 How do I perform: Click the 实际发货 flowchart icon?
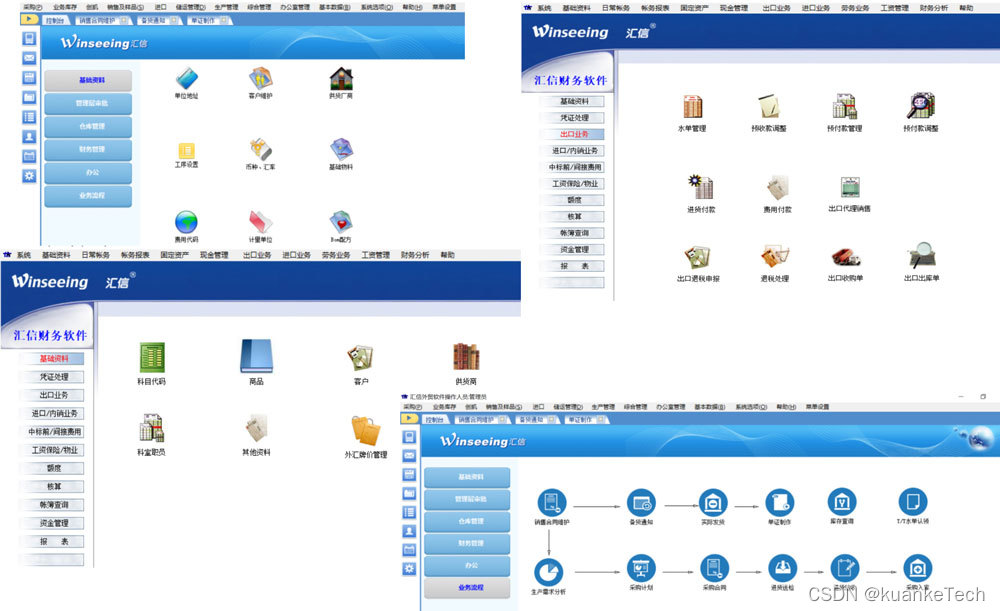point(713,503)
